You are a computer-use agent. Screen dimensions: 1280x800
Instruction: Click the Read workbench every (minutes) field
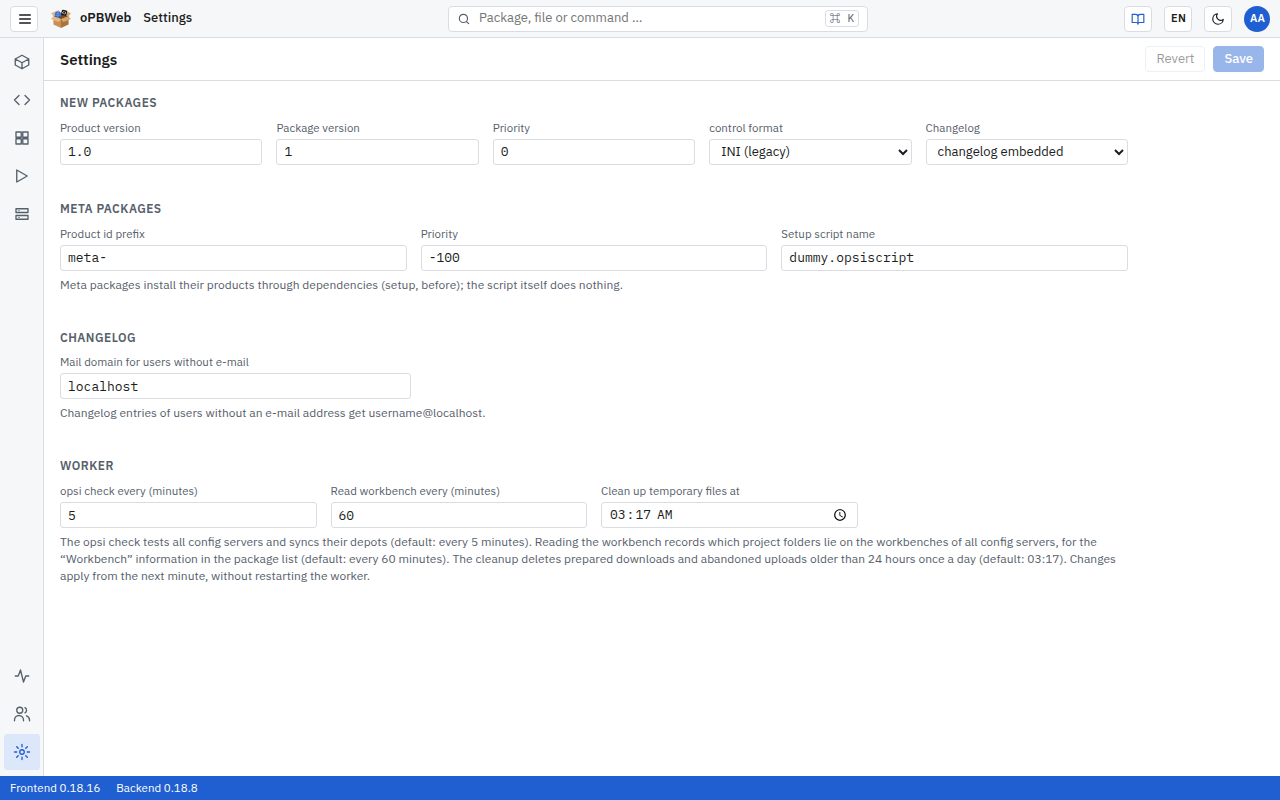point(458,515)
